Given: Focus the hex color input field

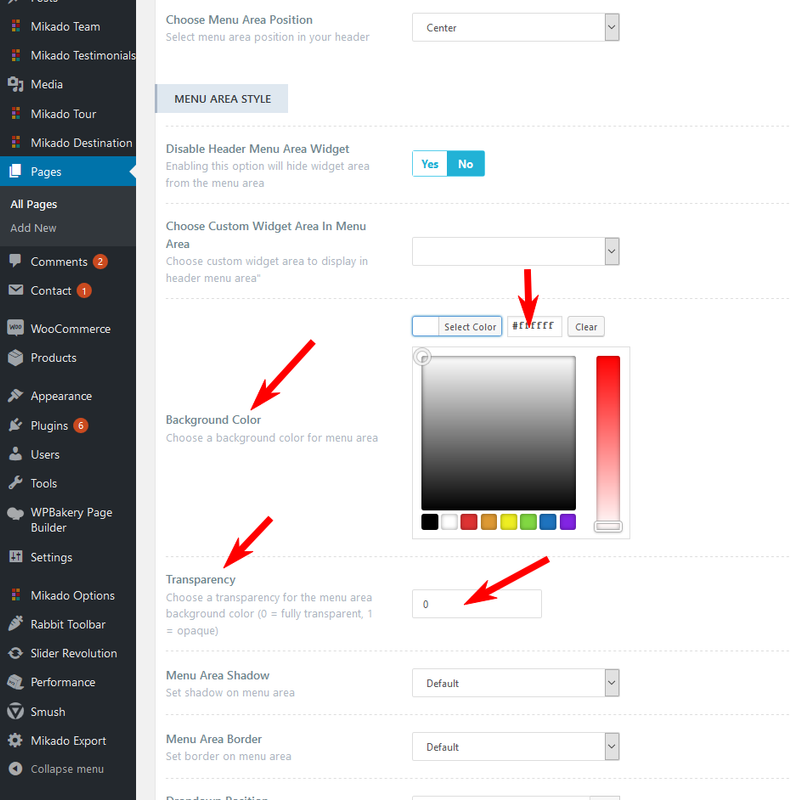Looking at the screenshot, I should [x=534, y=326].
